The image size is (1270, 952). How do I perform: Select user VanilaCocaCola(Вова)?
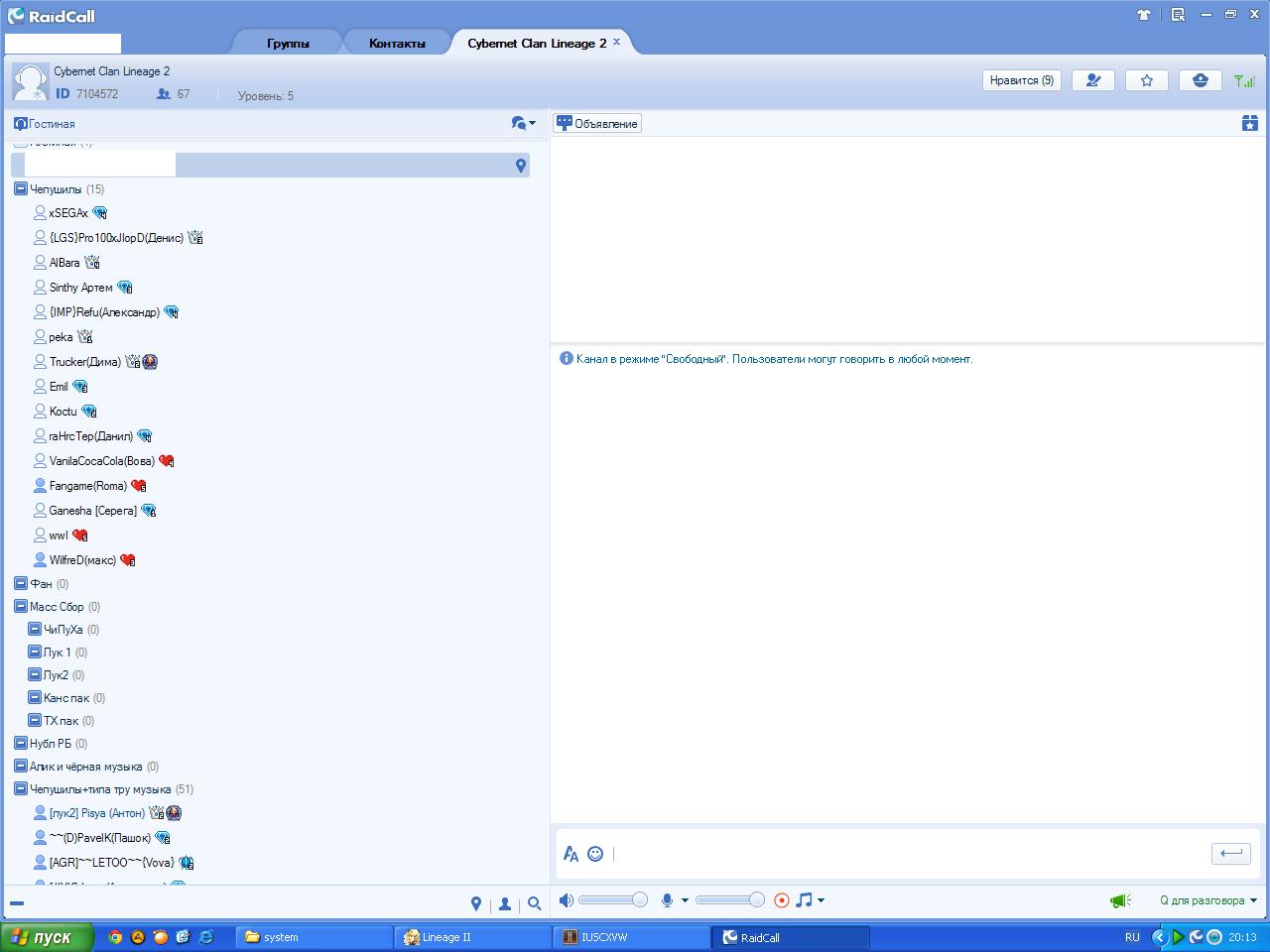(x=102, y=461)
